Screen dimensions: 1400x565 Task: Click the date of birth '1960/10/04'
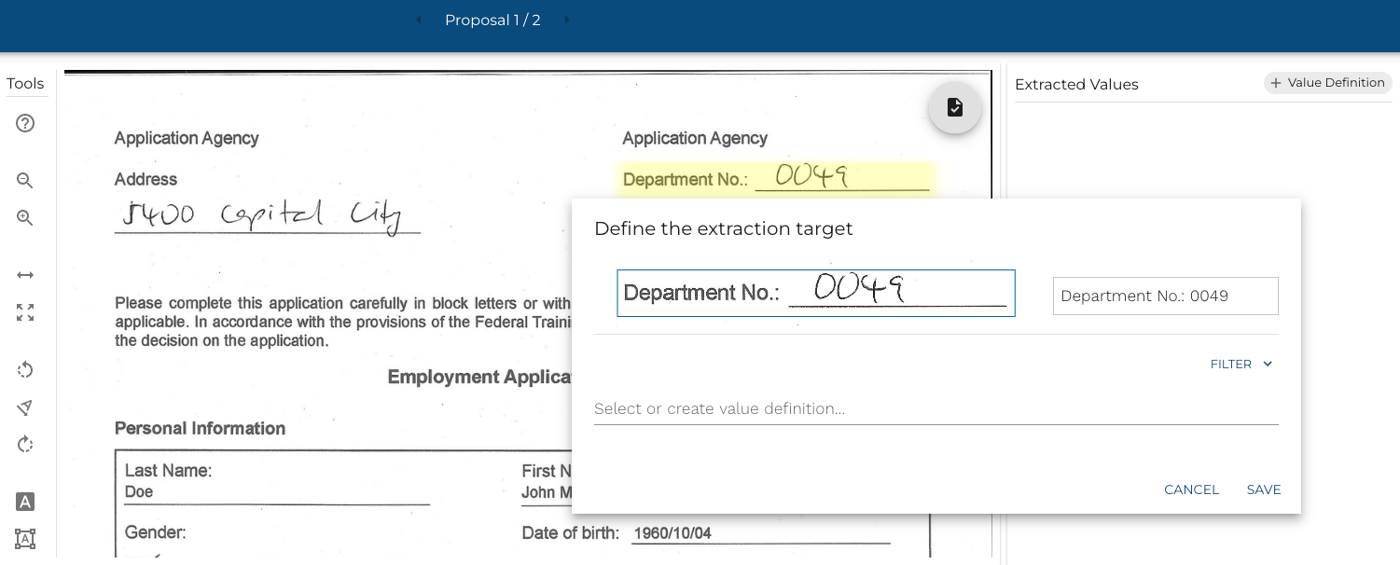pyautogui.click(x=672, y=533)
